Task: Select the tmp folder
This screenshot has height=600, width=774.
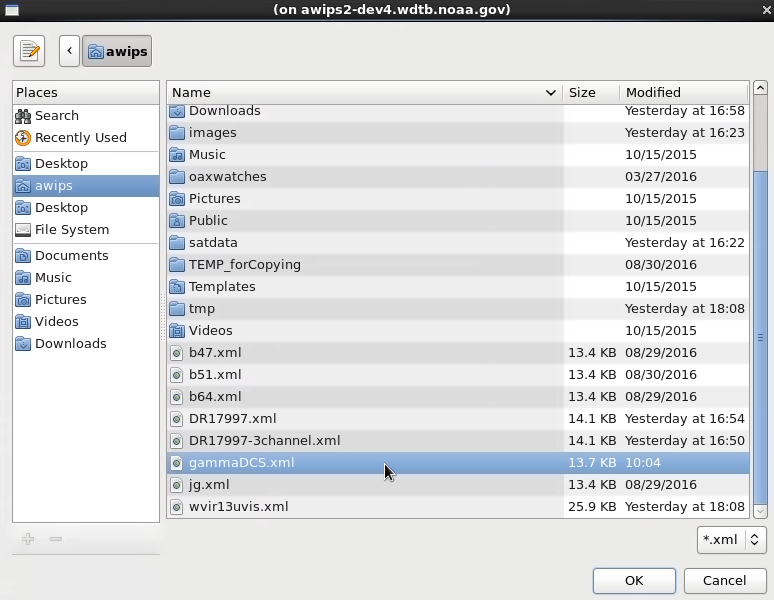Action: [458, 308]
